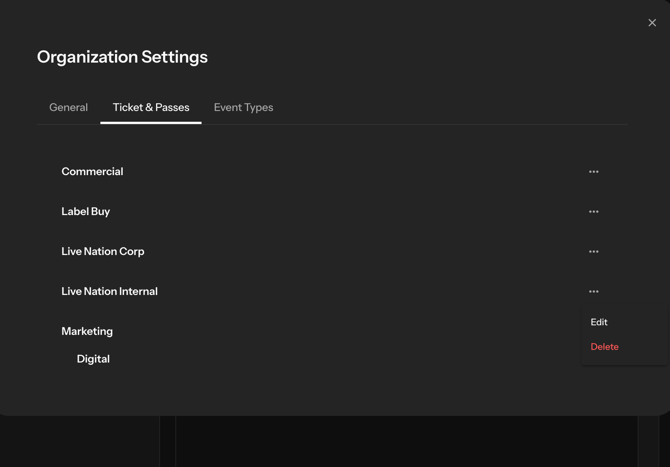This screenshot has width=670, height=467.
Task: Select the Marketing category label
Action: coord(87,332)
